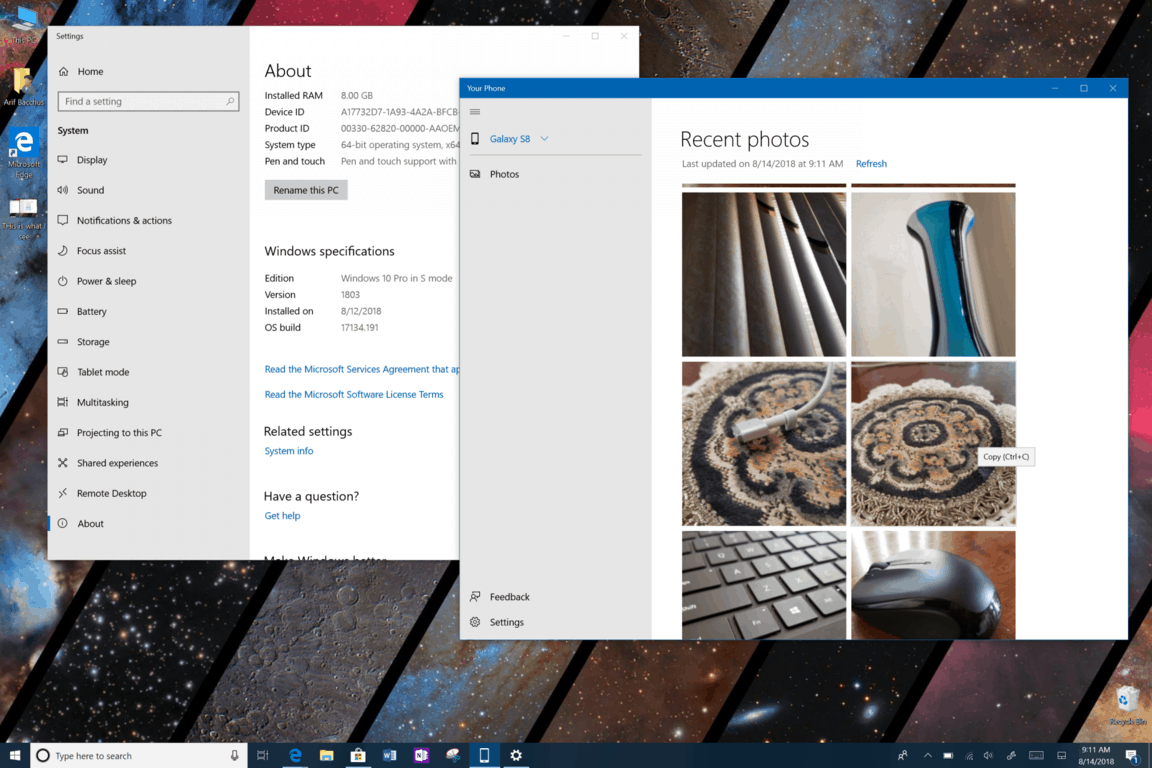Open the computer mouse photo thumbnail
This screenshot has width=1152, height=768.
click(933, 585)
